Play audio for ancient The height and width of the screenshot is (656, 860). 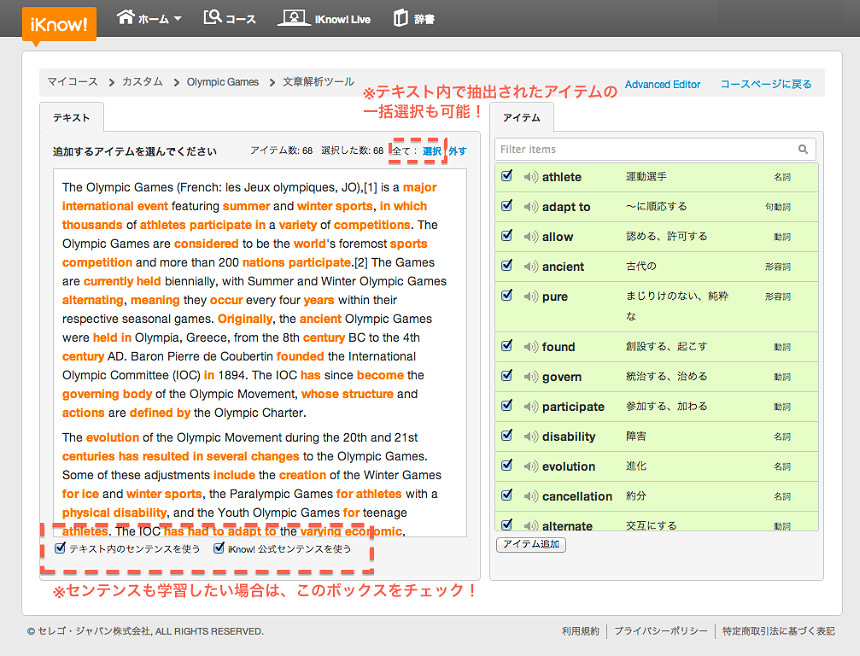tap(530, 267)
